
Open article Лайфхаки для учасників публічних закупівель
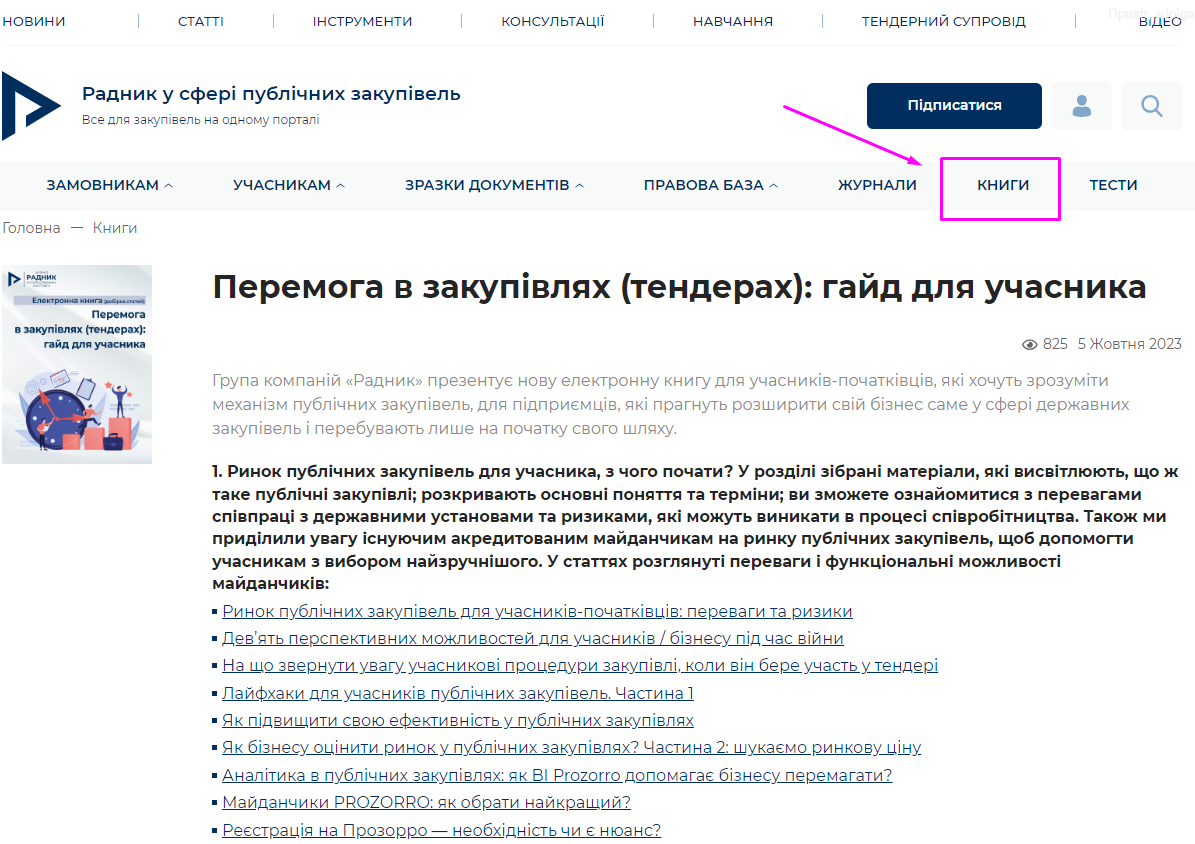click(457, 693)
